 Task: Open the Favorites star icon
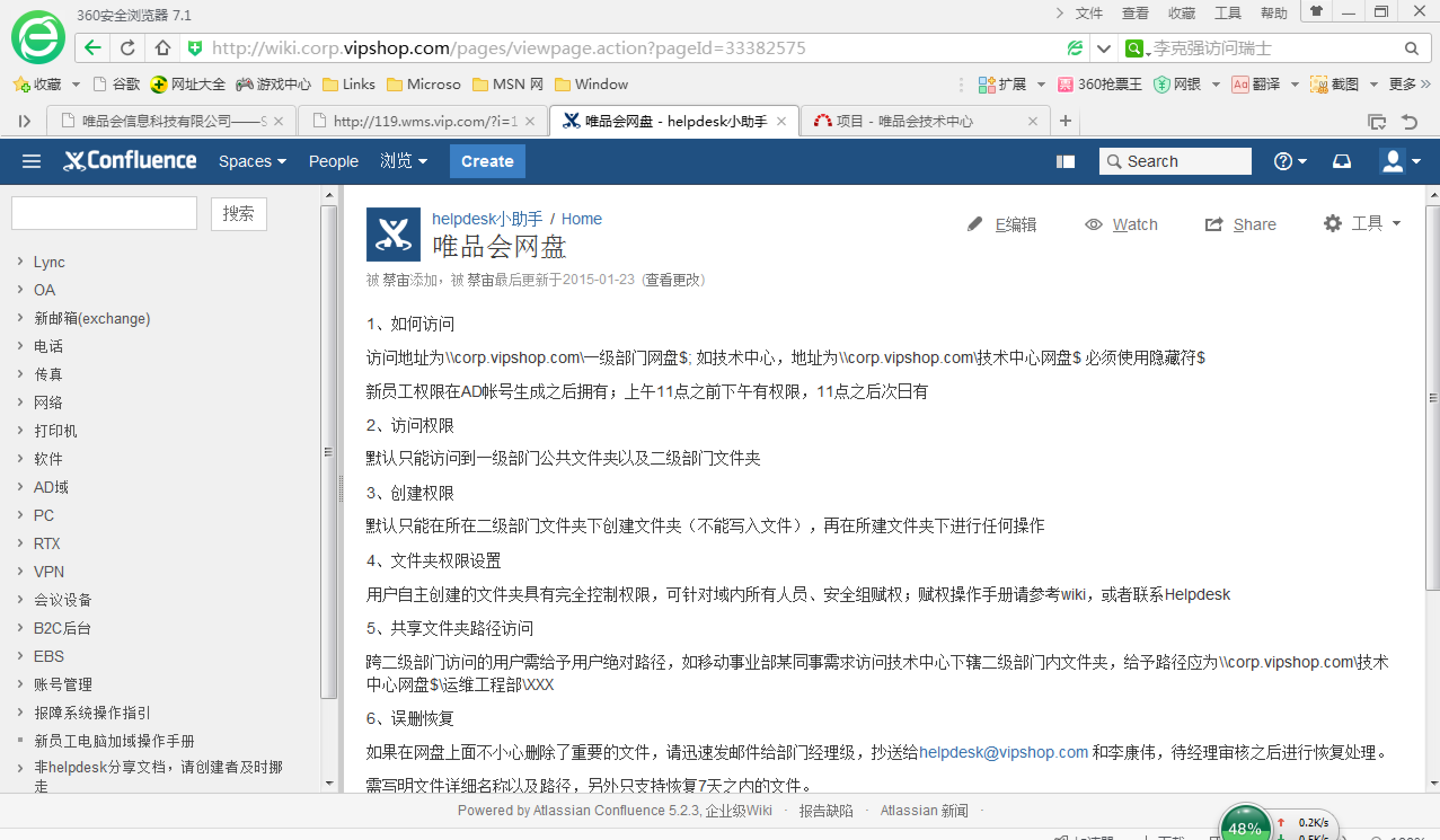(22, 85)
